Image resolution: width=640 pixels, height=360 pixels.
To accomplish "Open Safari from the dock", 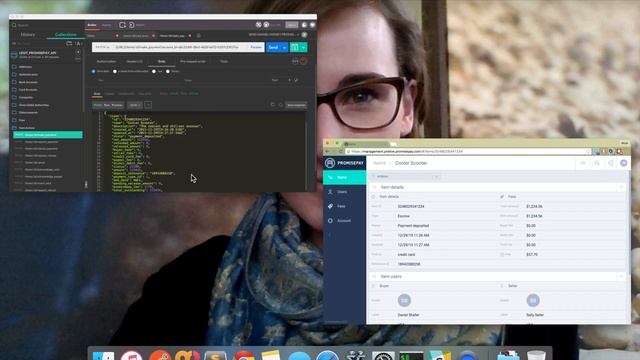I will (327, 356).
